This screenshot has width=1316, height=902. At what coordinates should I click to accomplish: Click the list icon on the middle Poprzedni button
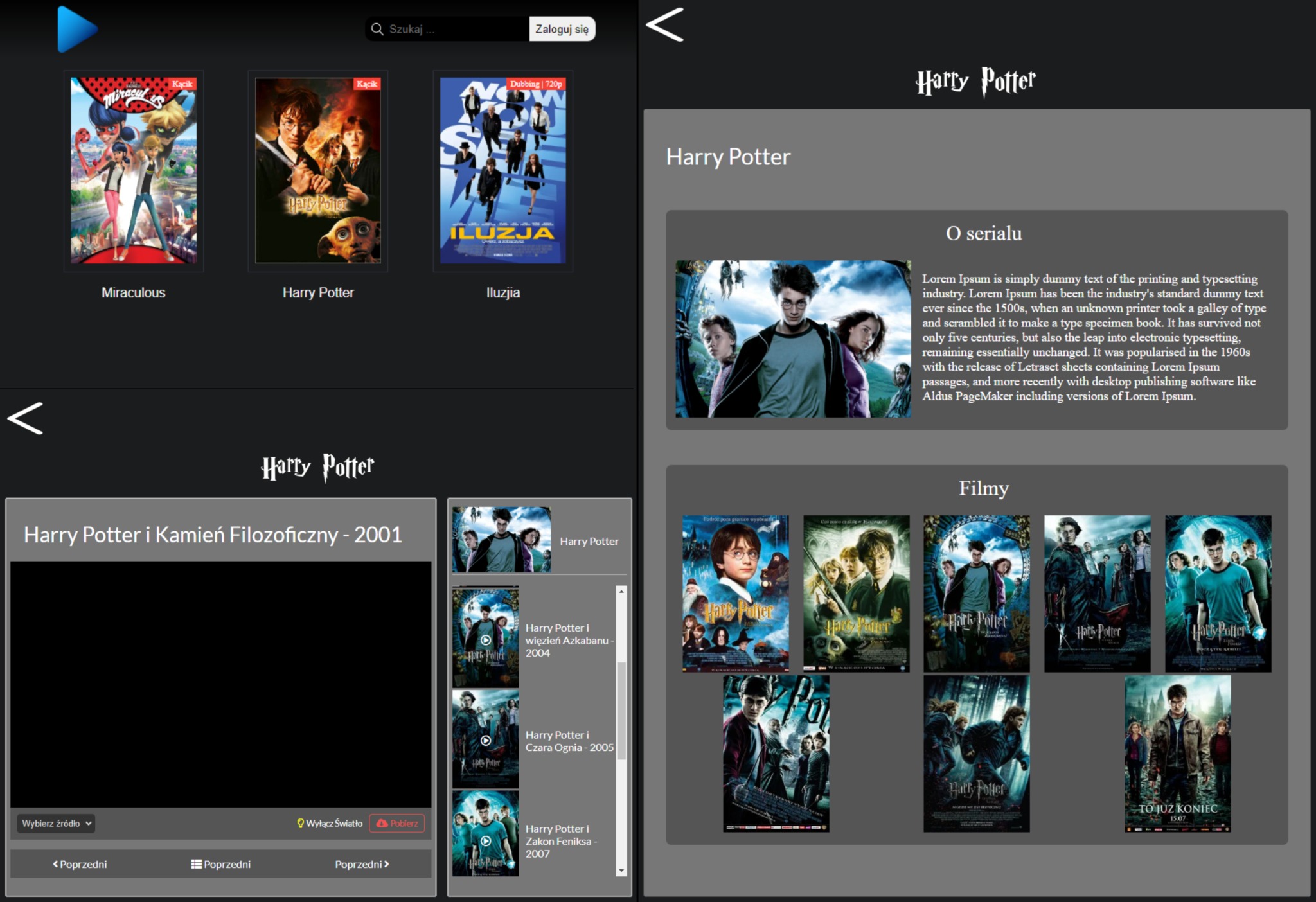(196, 864)
